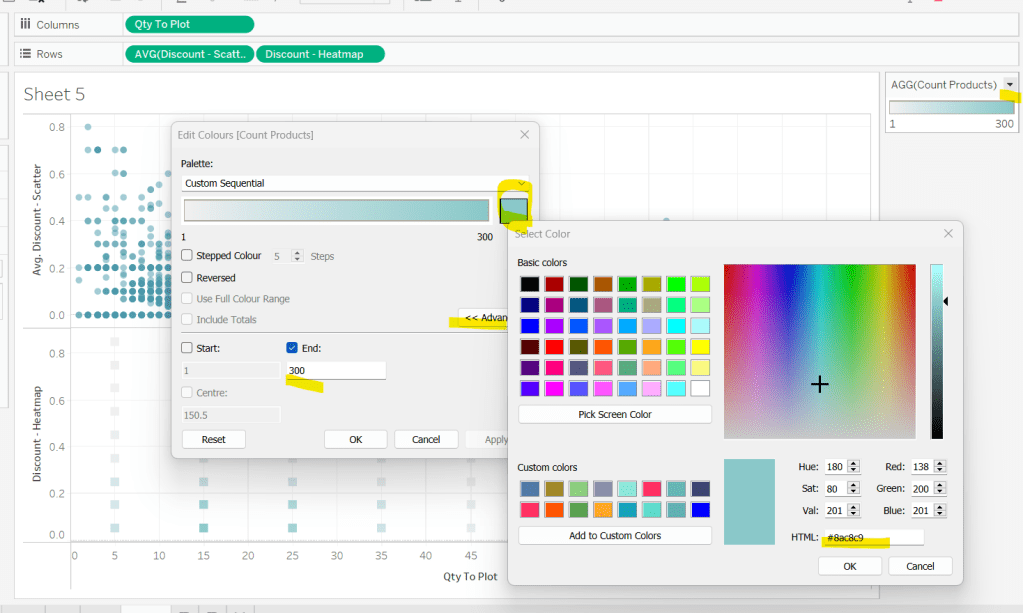Open the Custom Sequential palette dropdown
The width and height of the screenshot is (1023, 613).
(x=522, y=183)
